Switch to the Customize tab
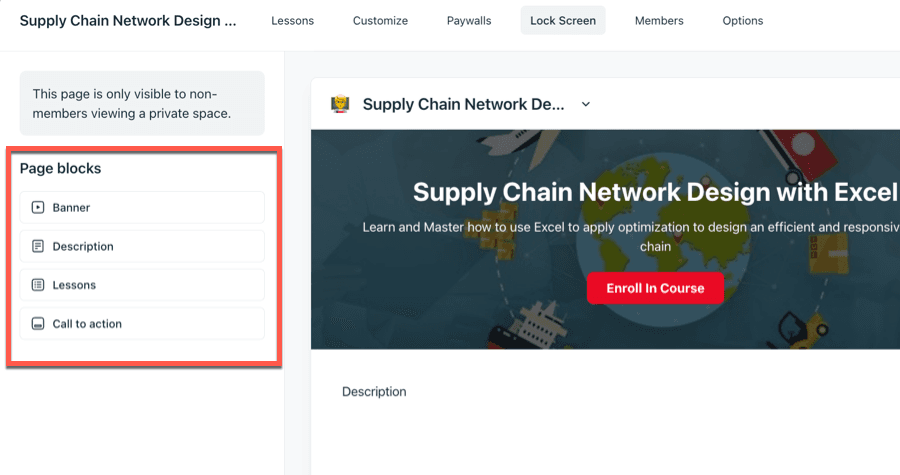 [x=380, y=20]
